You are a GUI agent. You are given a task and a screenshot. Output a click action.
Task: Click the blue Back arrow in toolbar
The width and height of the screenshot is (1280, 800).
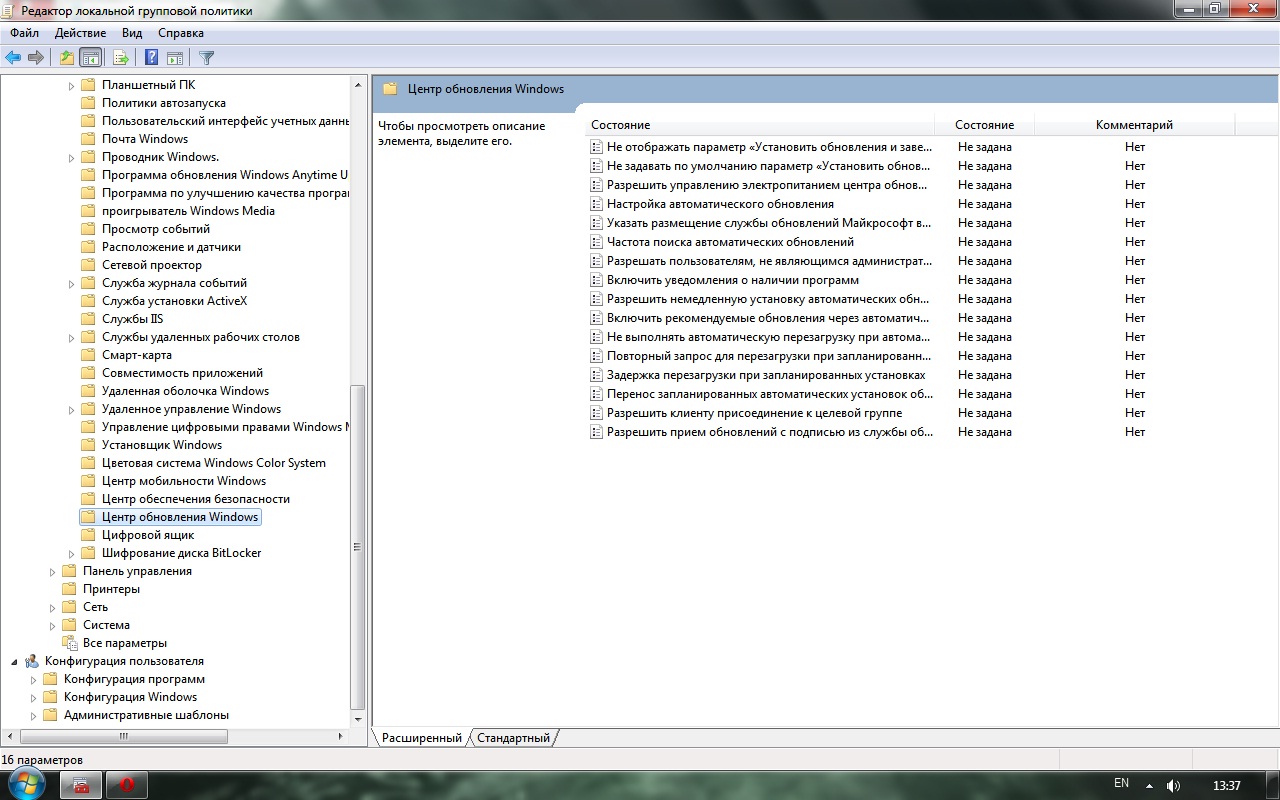pyautogui.click(x=13, y=58)
